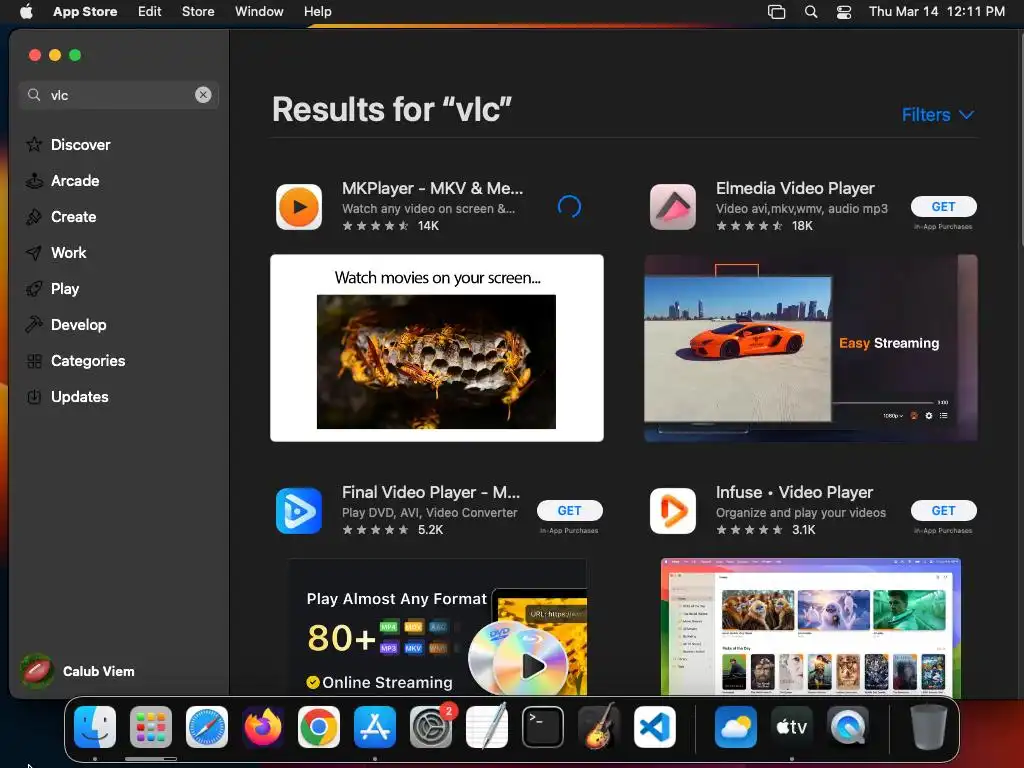Image resolution: width=1024 pixels, height=768 pixels.
Task: Open the App Store menu
Action: coord(85,11)
